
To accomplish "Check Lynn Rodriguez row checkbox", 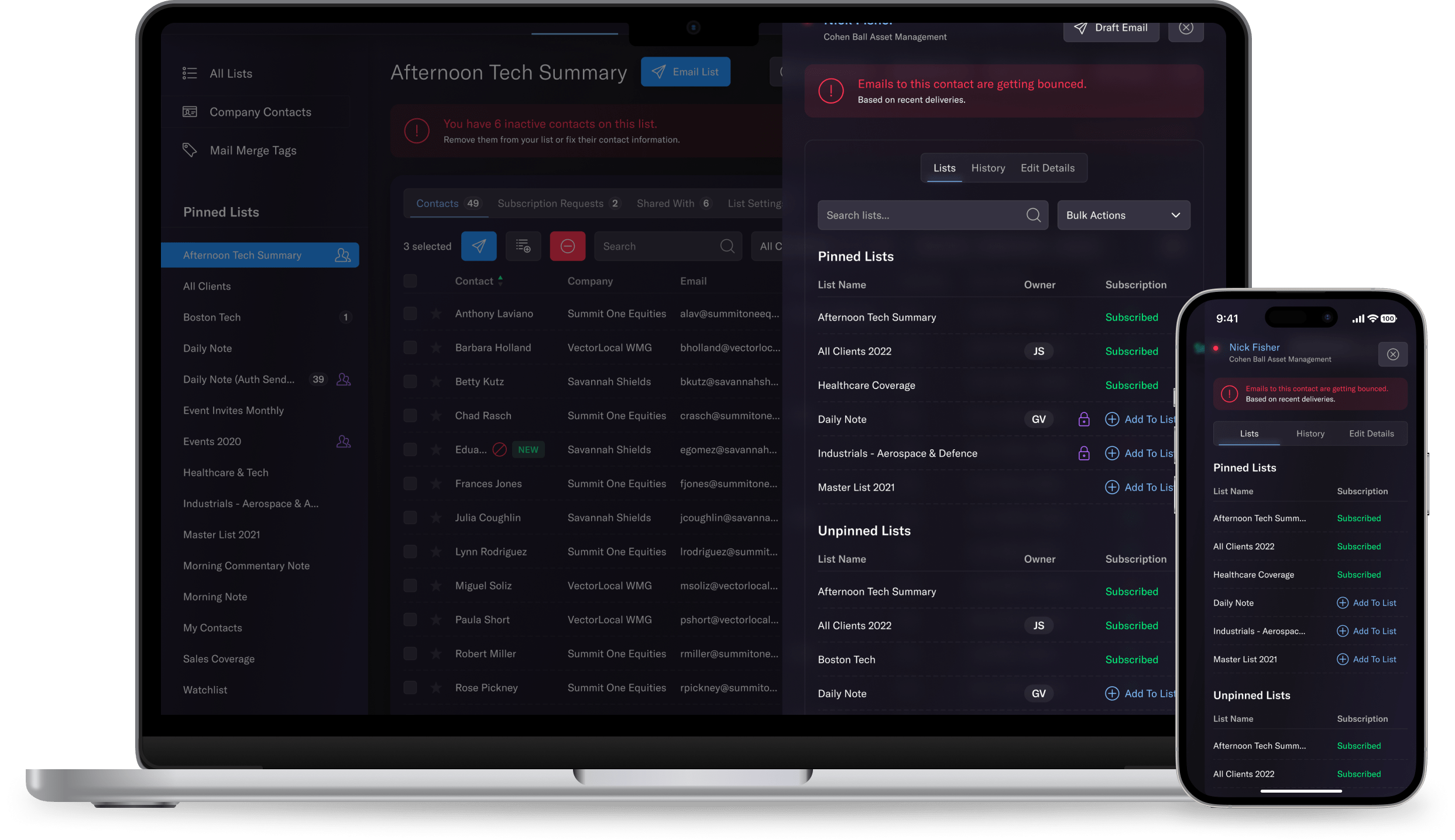I will point(410,551).
